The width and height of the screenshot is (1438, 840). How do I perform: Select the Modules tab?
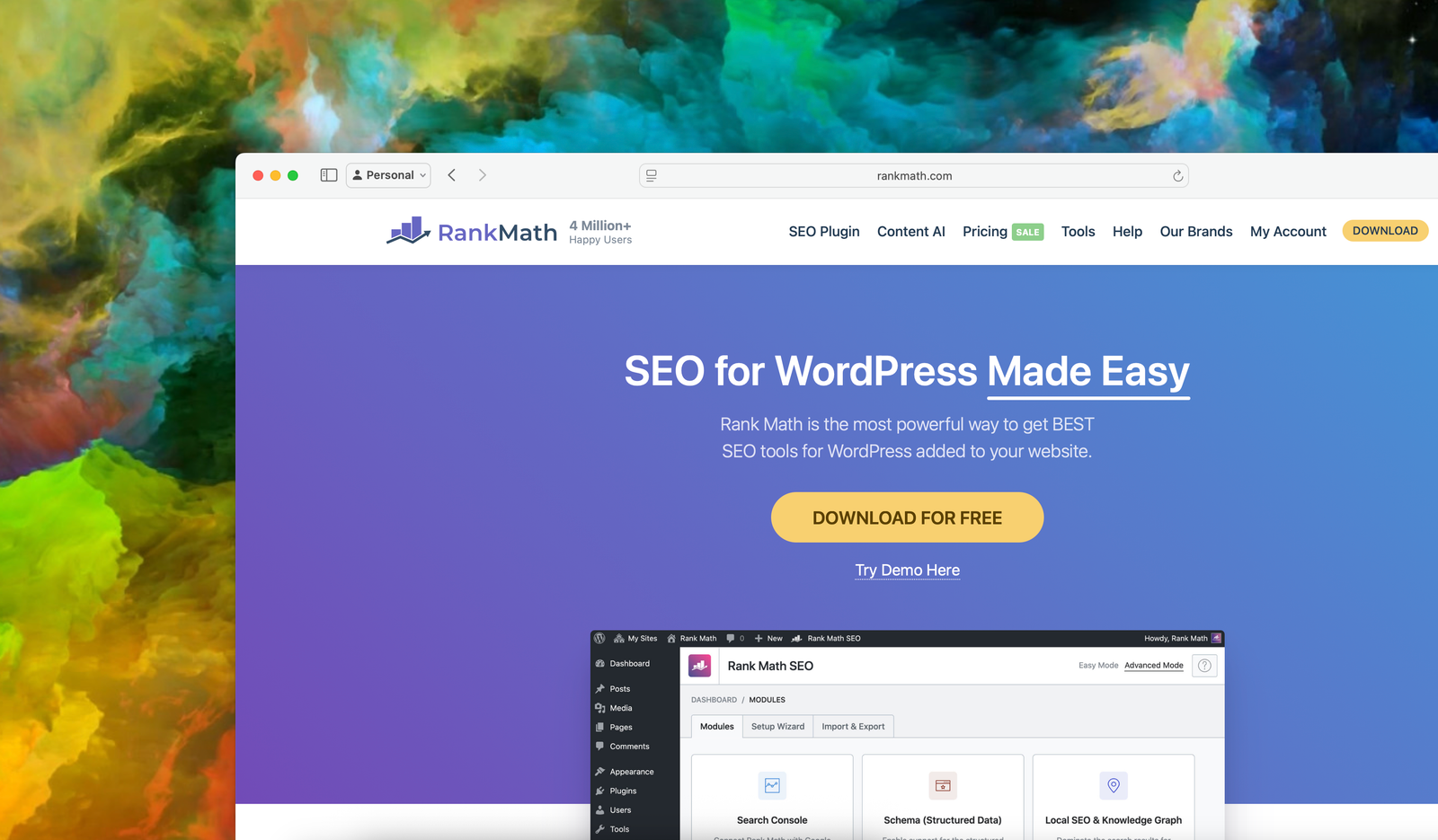coord(717,727)
